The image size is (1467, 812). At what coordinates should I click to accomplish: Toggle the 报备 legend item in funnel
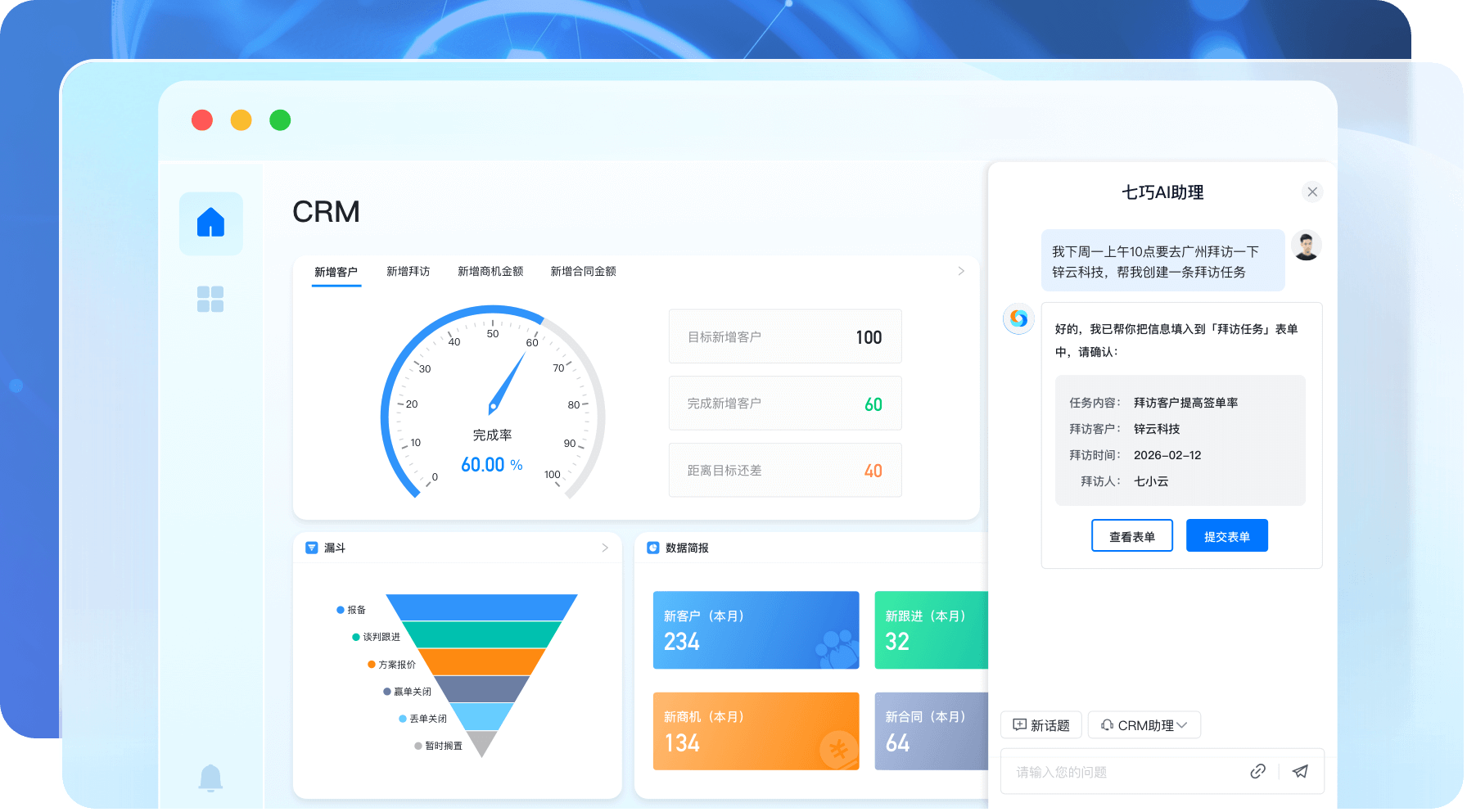351,610
